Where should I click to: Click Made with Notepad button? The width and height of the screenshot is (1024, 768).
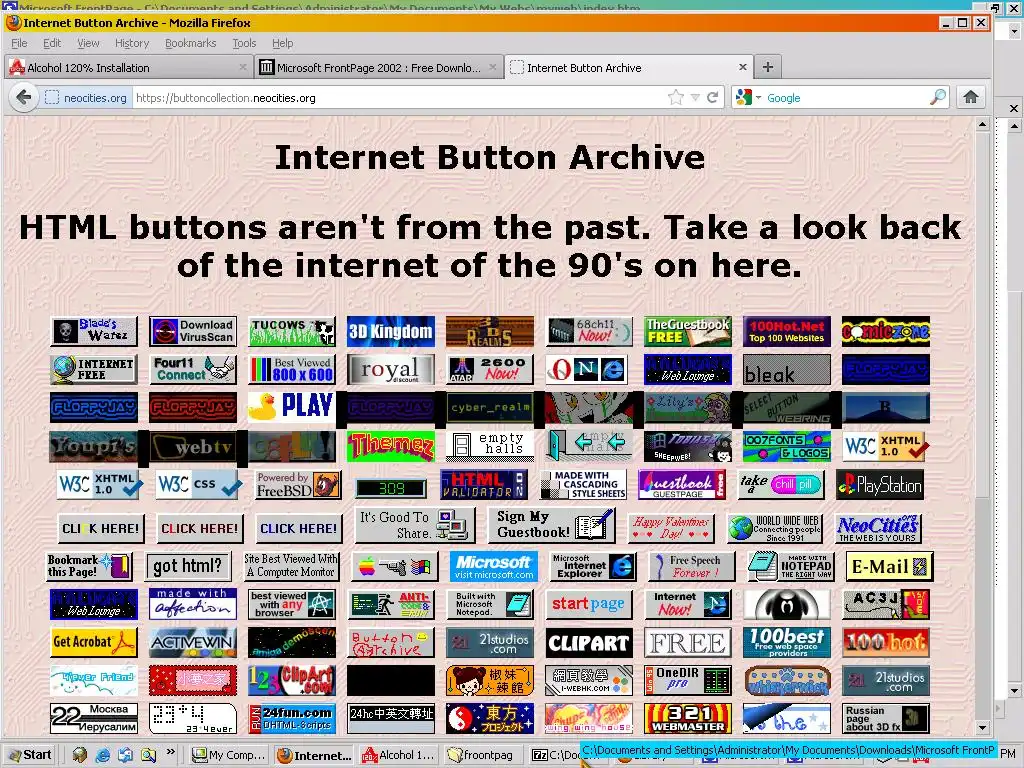point(790,566)
